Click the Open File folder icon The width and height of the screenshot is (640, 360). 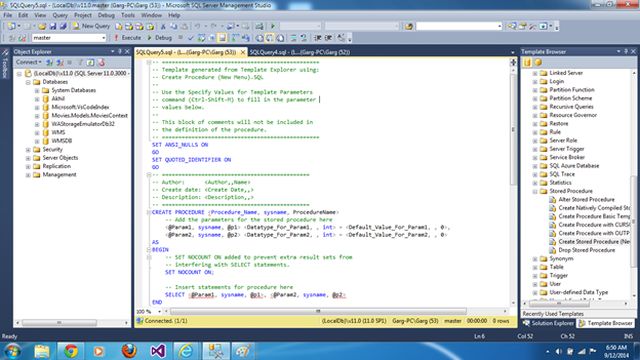(42, 26)
